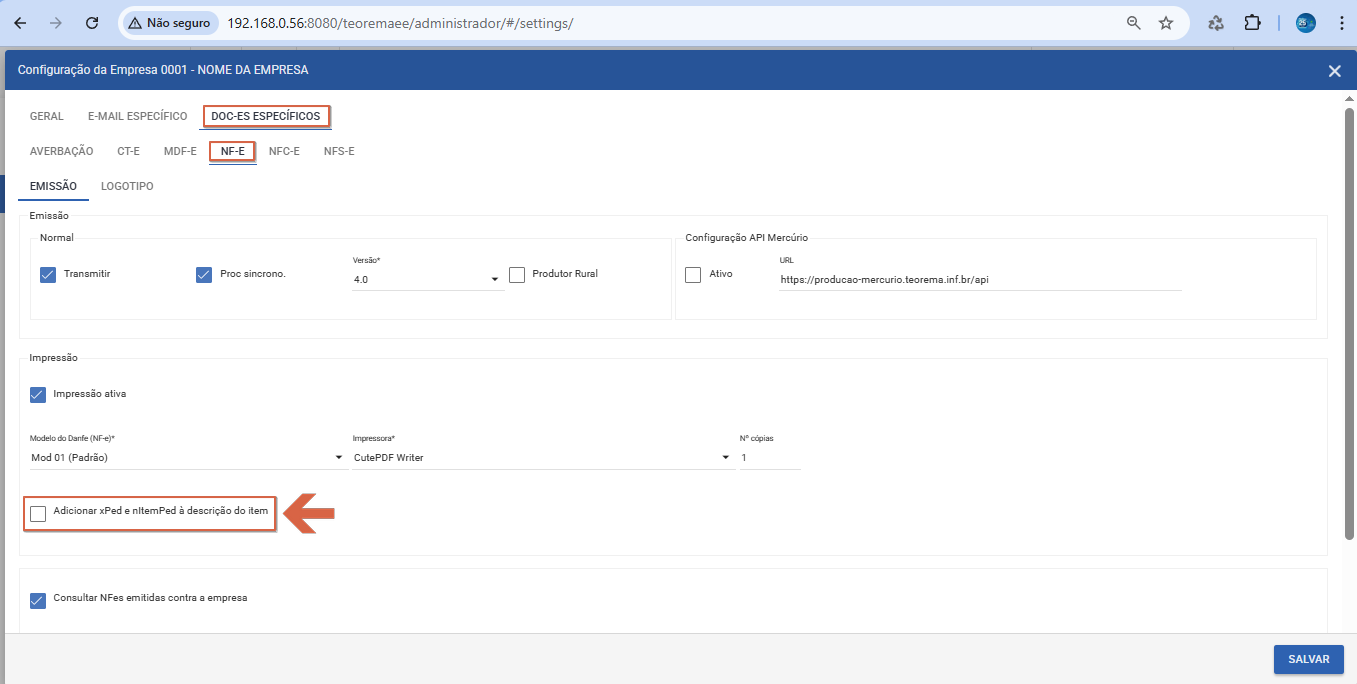The image size is (1357, 684).
Task: Toggle Consultar NFes emitidas contra a empresa
Action: click(38, 601)
